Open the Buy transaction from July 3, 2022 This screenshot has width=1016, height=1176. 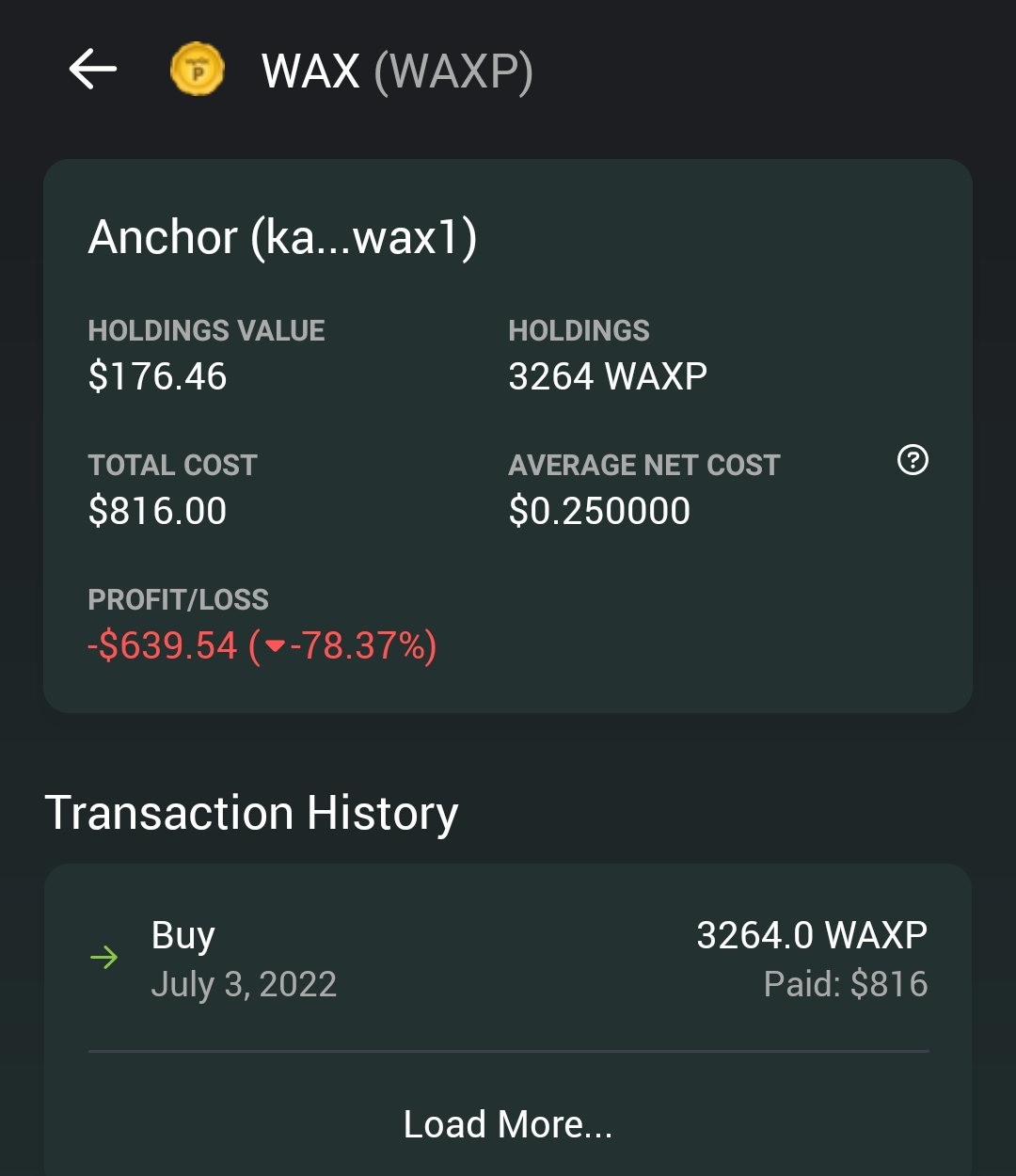[508, 959]
